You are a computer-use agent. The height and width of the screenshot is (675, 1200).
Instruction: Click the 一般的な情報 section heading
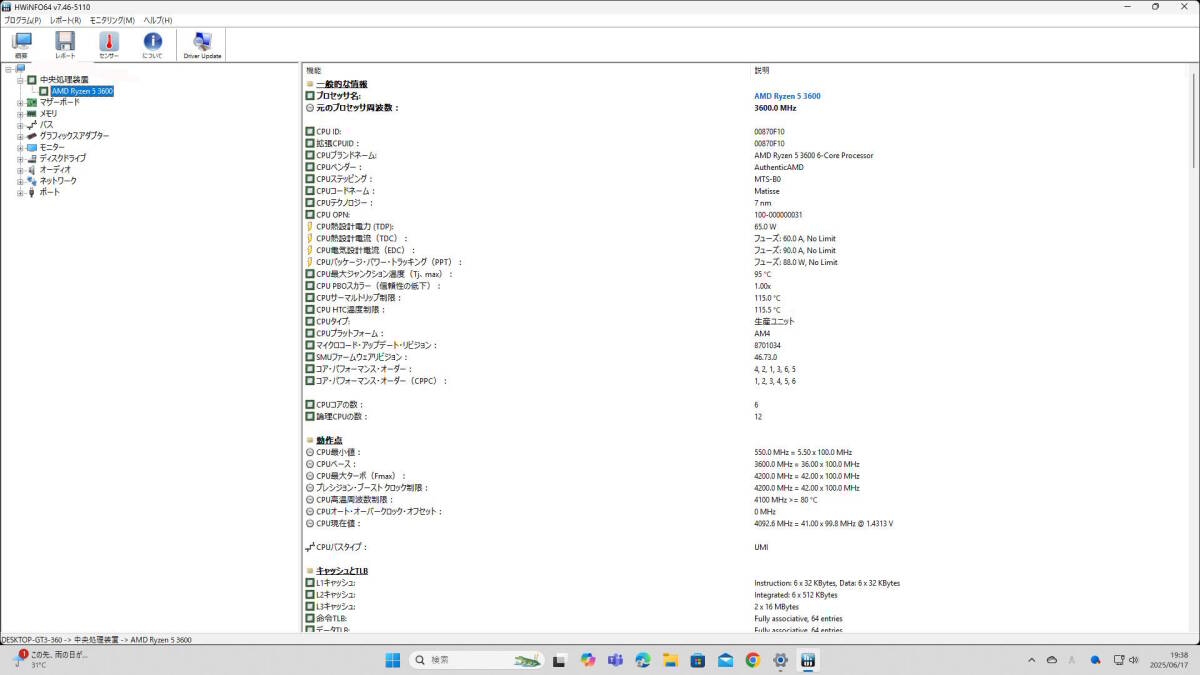pyautogui.click(x=342, y=84)
